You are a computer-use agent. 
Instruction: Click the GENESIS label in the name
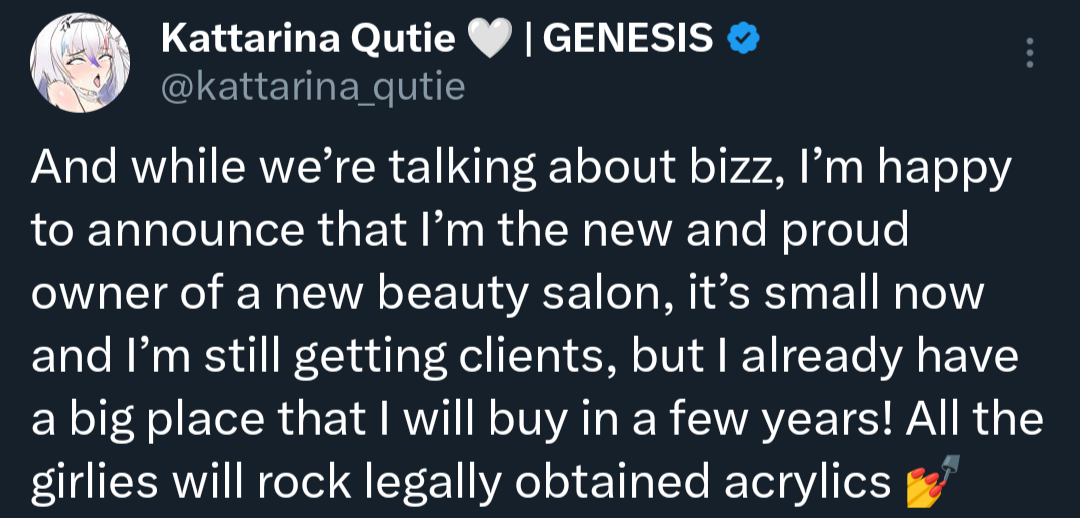(x=632, y=40)
